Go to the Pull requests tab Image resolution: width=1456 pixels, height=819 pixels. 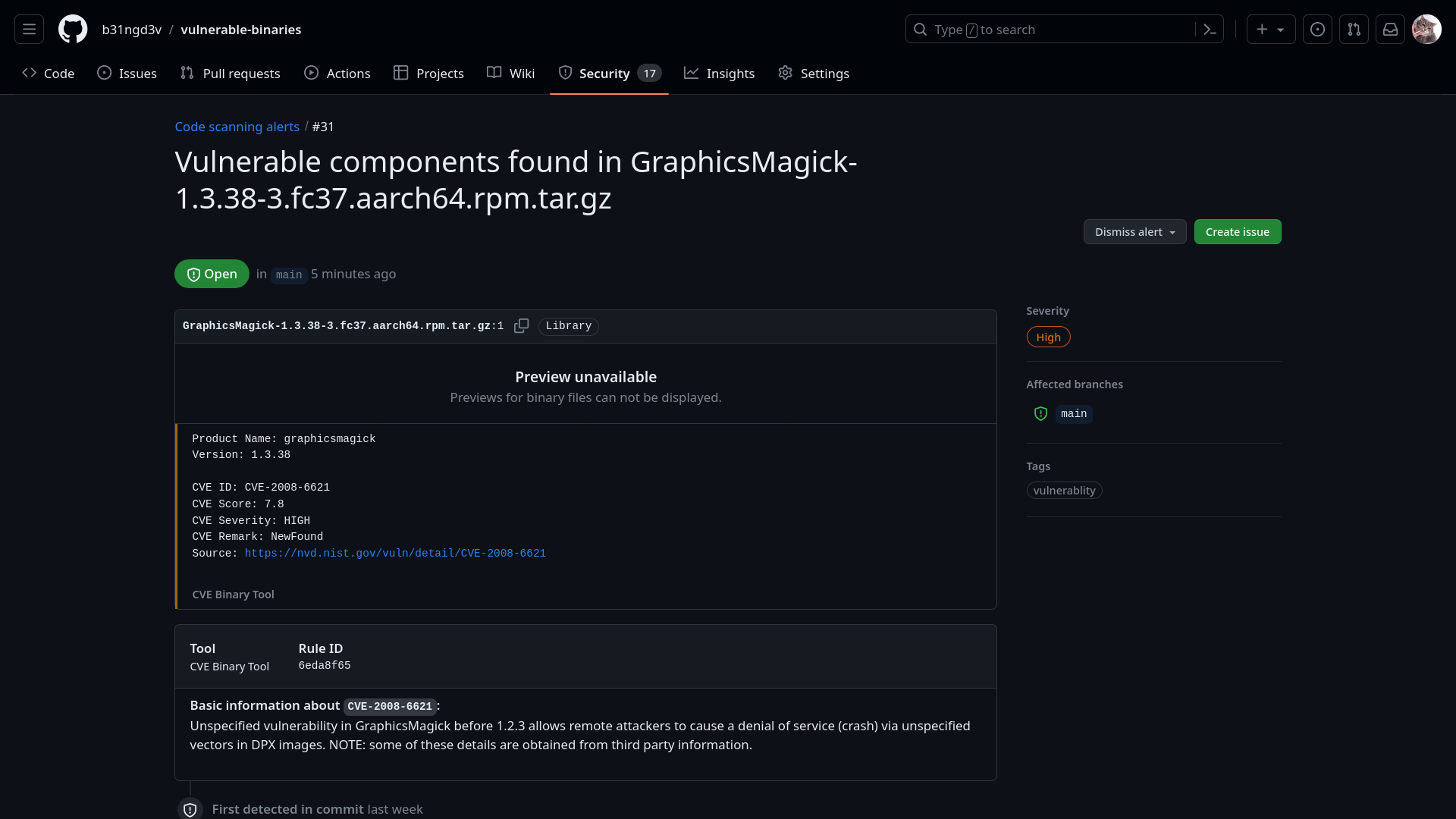(231, 74)
